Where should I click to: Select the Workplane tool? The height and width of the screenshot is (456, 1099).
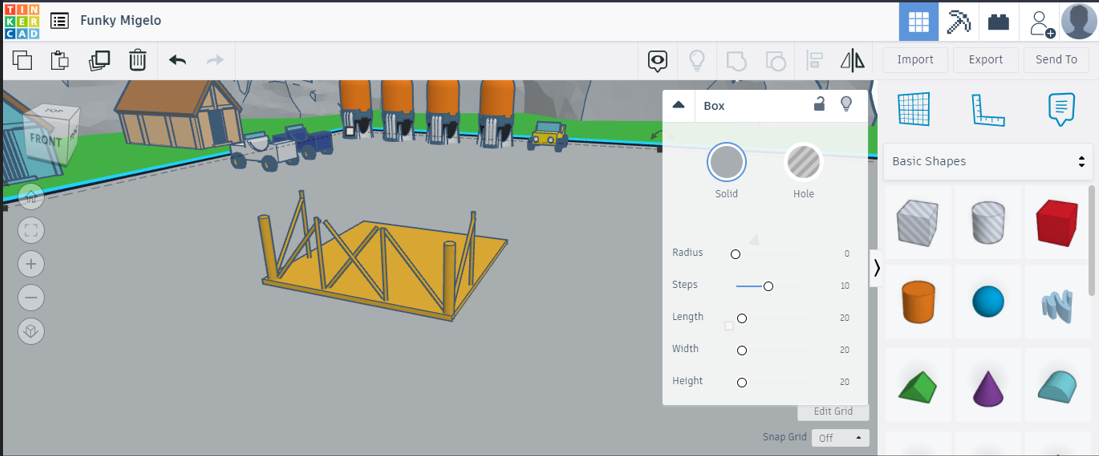tap(913, 109)
